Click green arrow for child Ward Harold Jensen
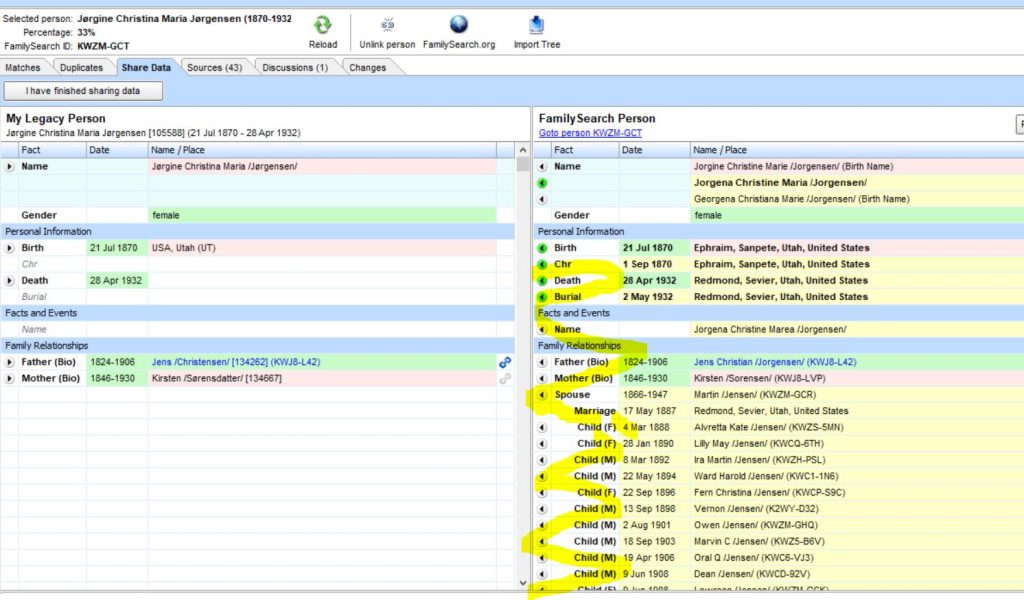 click(x=542, y=477)
